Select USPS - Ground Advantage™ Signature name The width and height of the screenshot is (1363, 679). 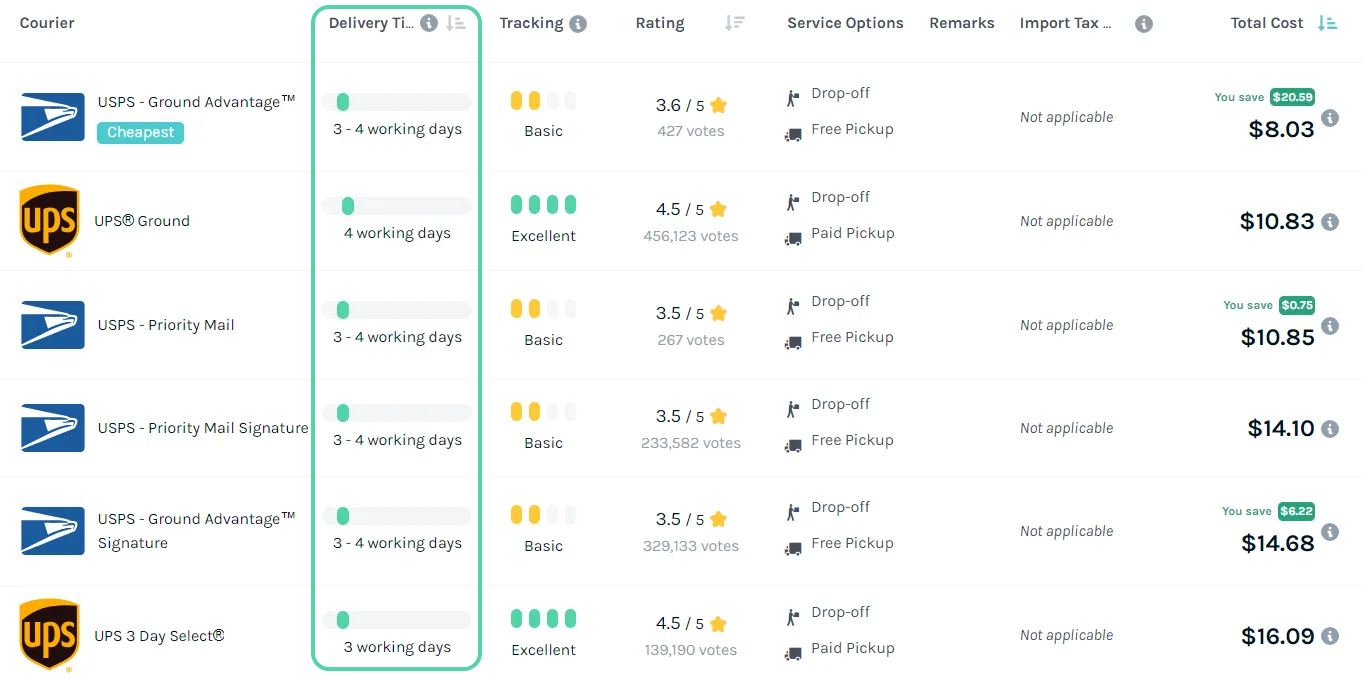pyautogui.click(x=197, y=531)
